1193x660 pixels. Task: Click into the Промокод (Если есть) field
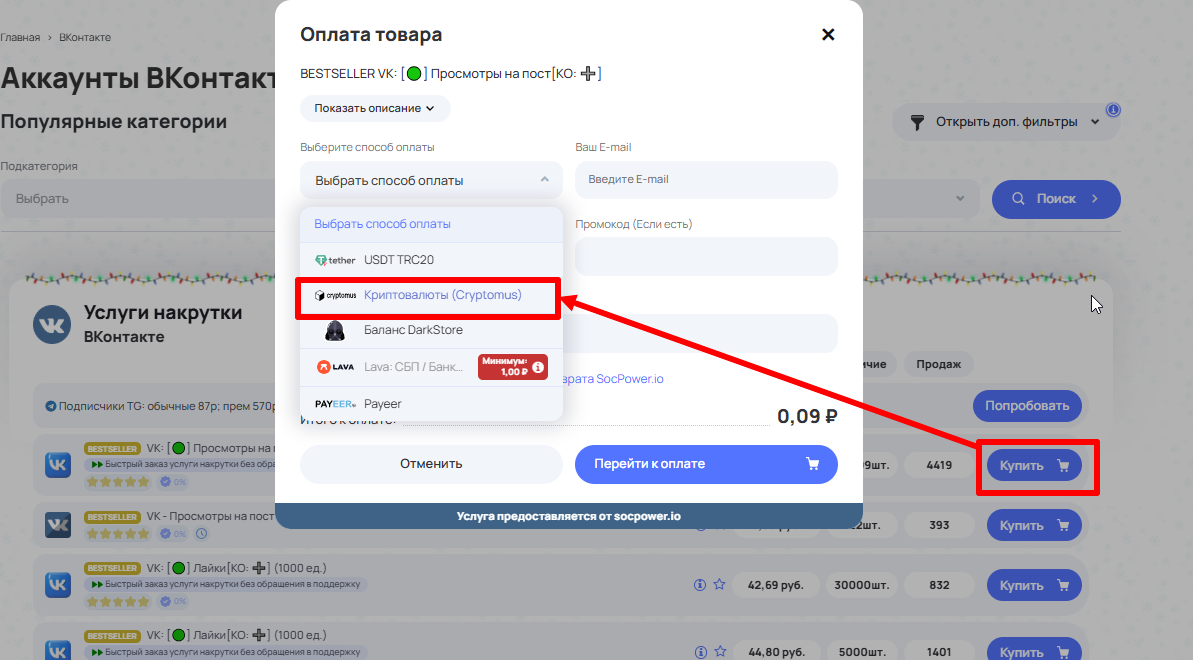click(x=706, y=257)
